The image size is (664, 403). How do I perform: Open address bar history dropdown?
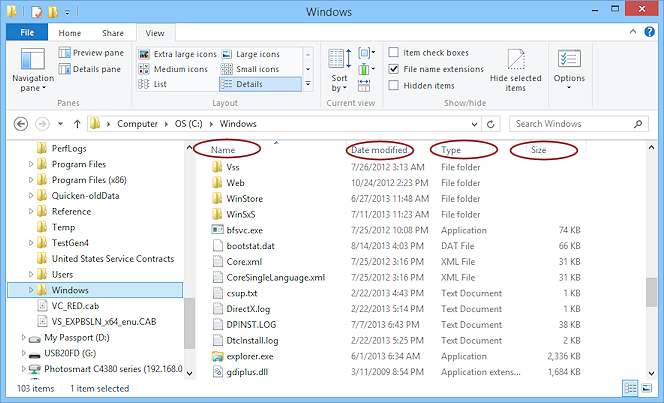point(474,124)
